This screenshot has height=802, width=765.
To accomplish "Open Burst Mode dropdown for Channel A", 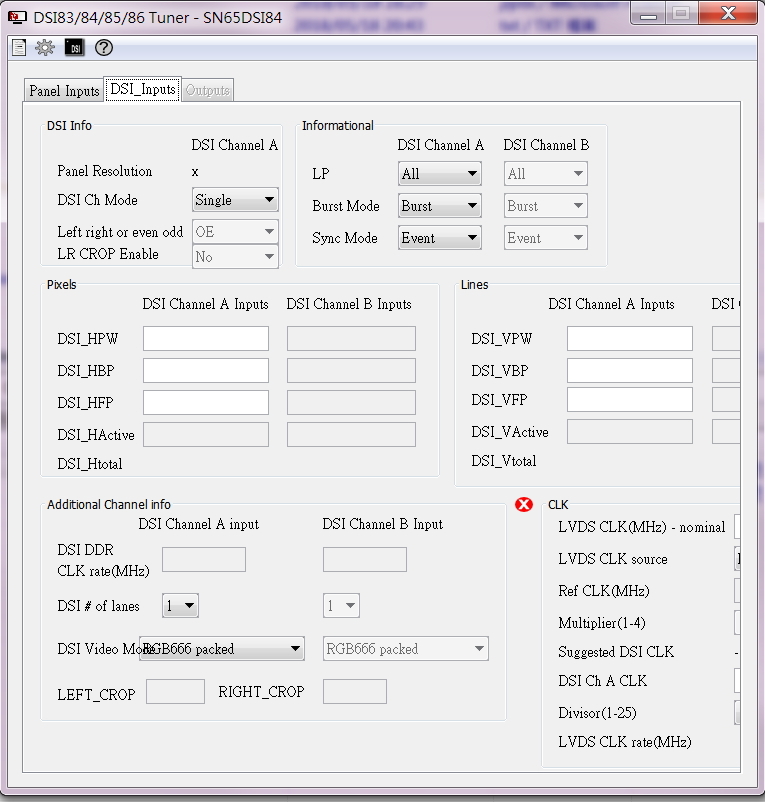I will point(440,206).
